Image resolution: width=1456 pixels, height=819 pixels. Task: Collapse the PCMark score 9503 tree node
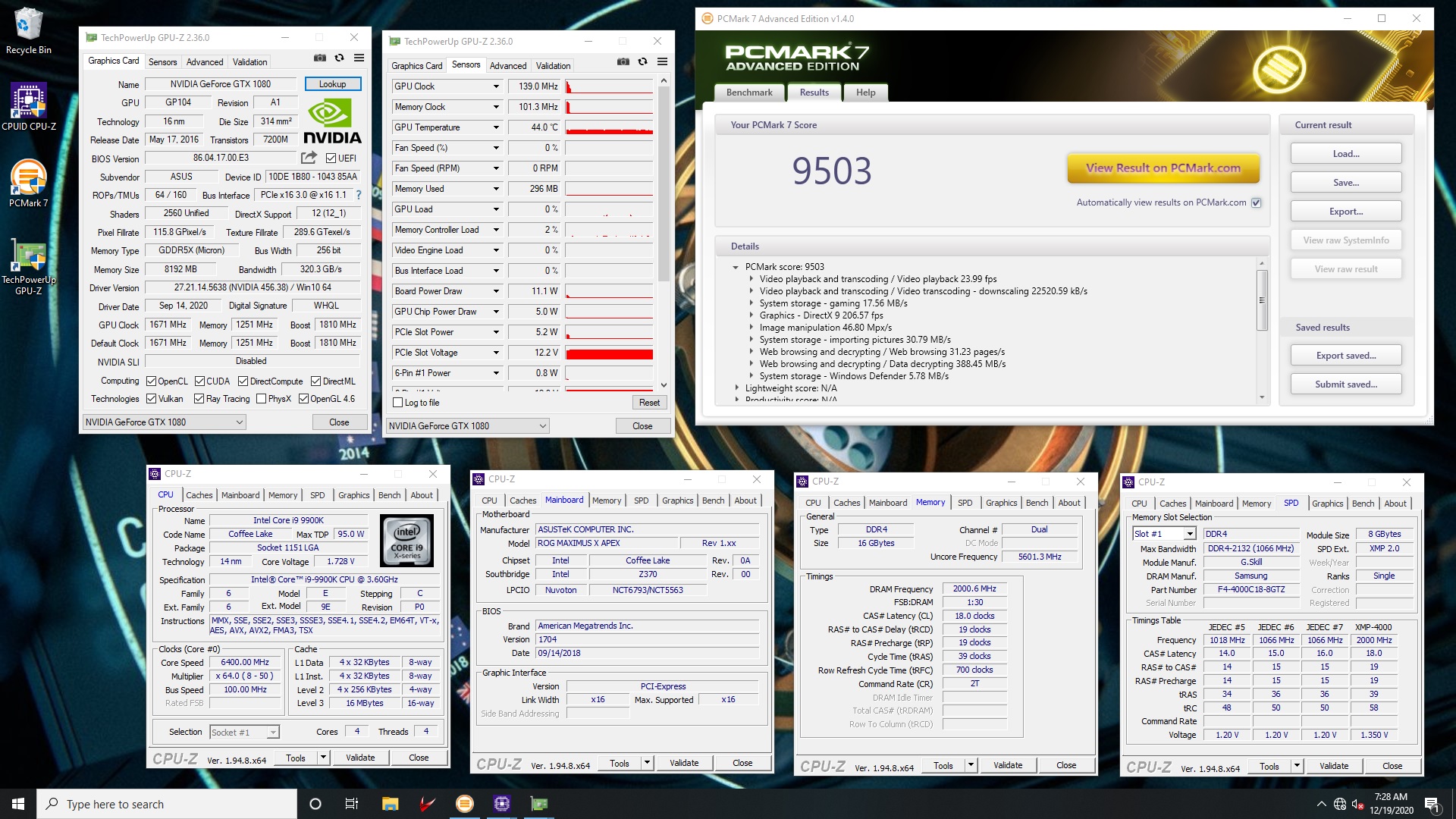[x=736, y=267]
